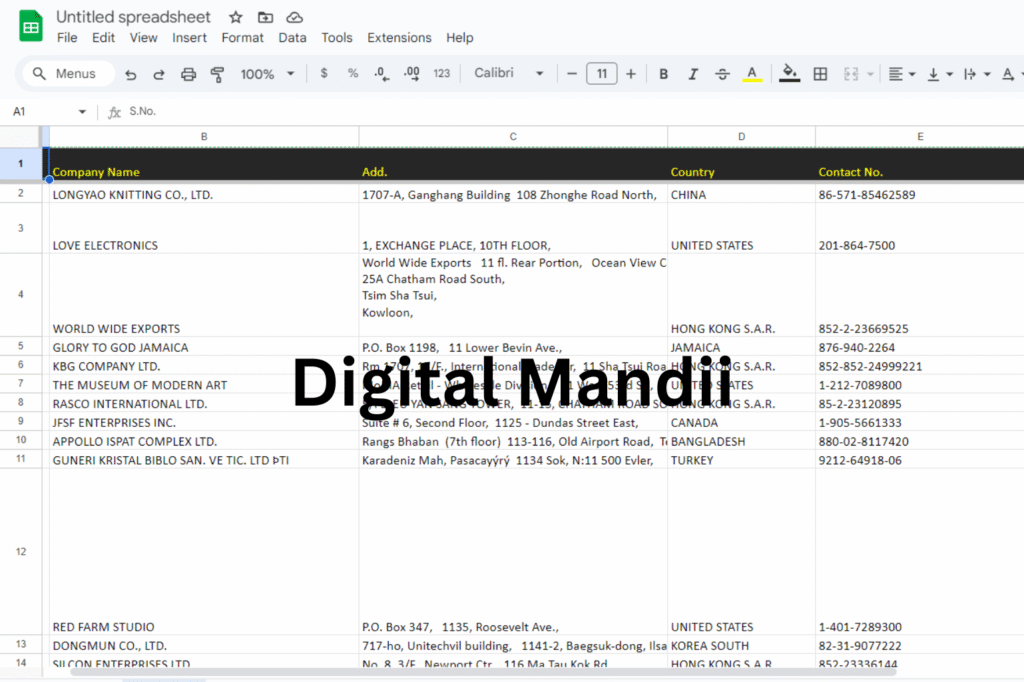Toggle bold formatting
Viewport: 1024px width, 682px height.
pos(663,74)
